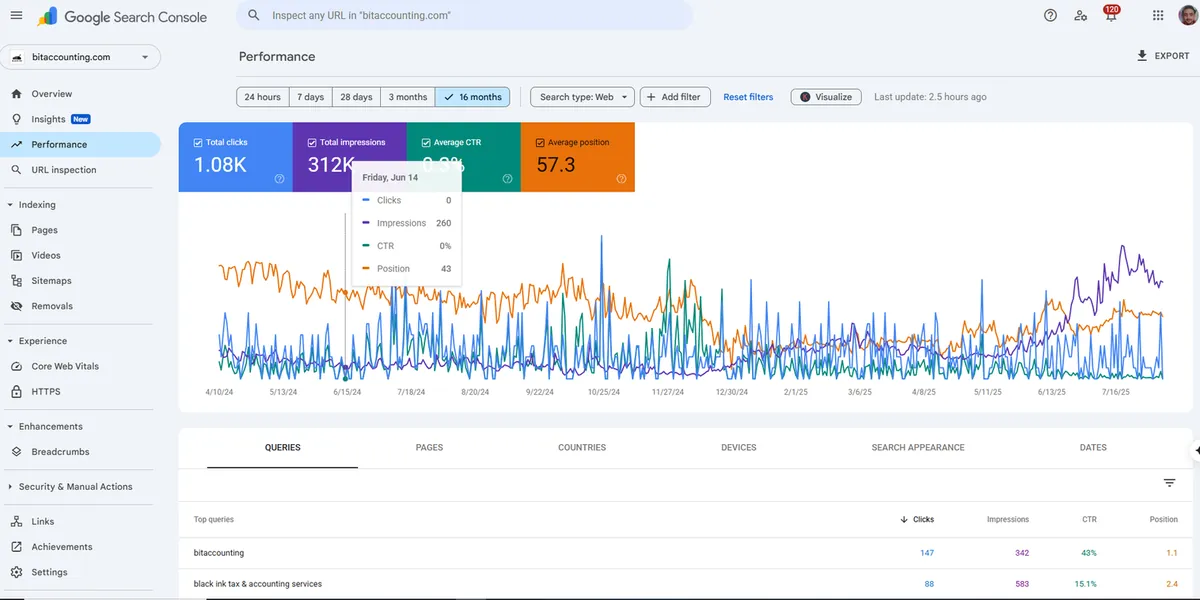
Task: Click the Pages icon in sidebar
Action: pos(16,230)
